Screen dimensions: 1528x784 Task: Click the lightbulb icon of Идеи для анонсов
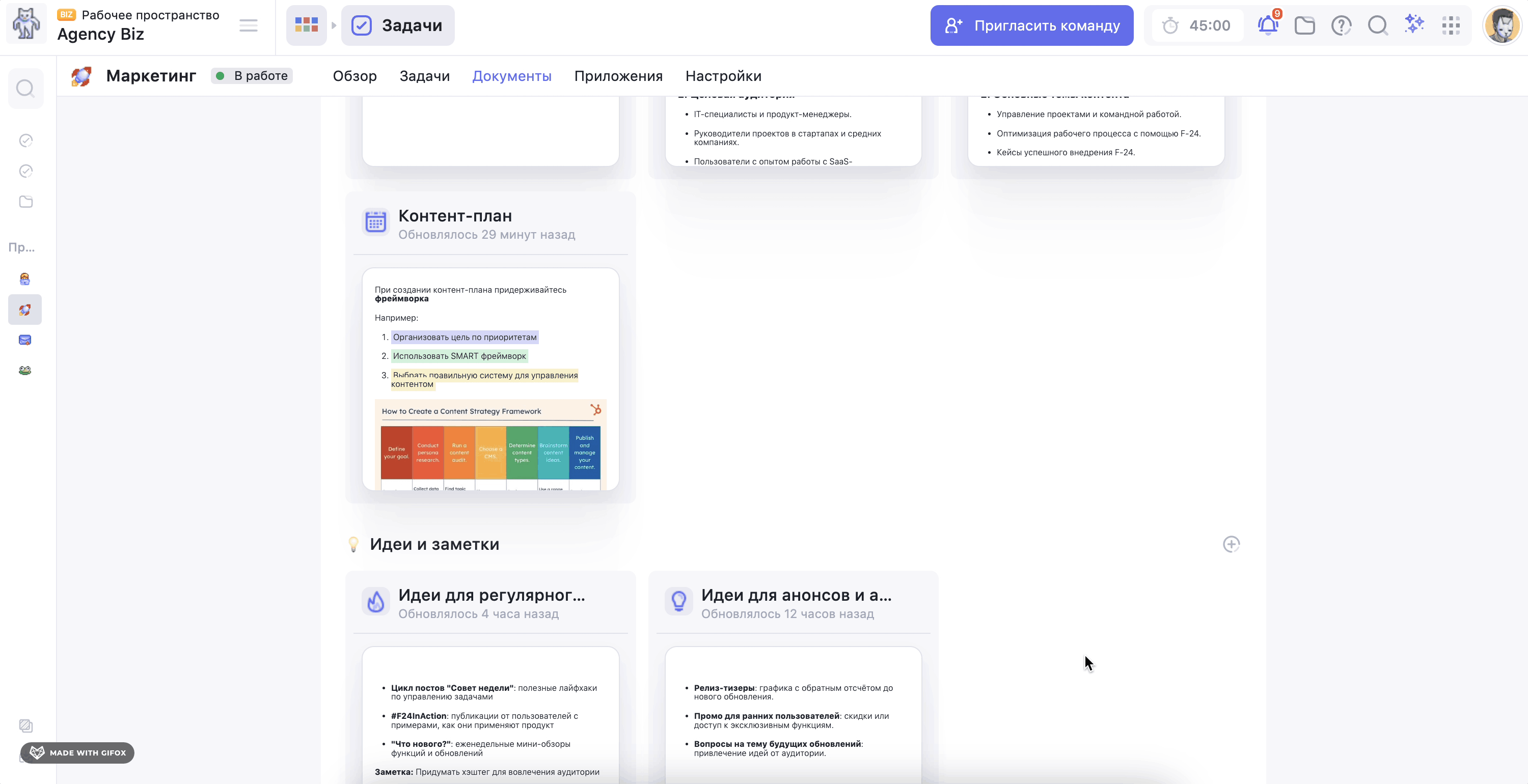(678, 601)
